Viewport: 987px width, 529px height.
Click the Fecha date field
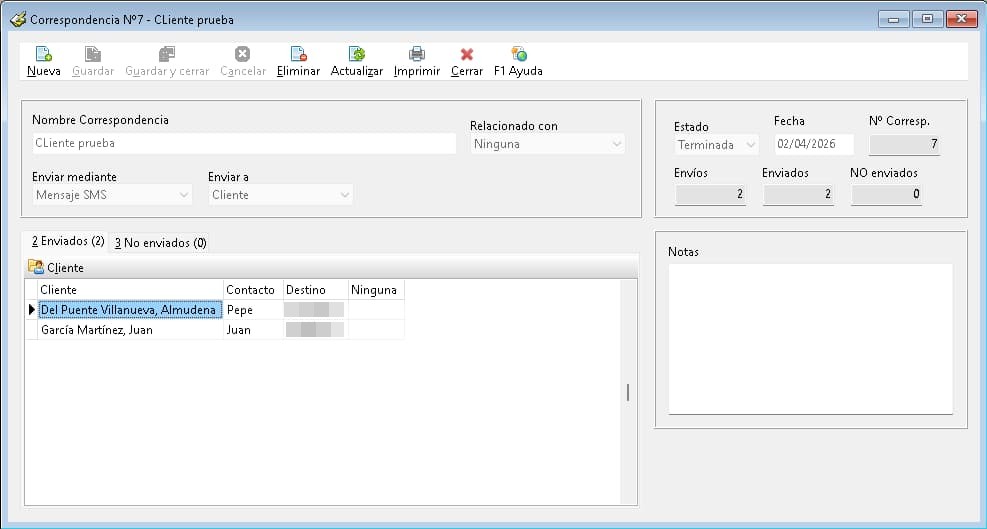tap(813, 145)
